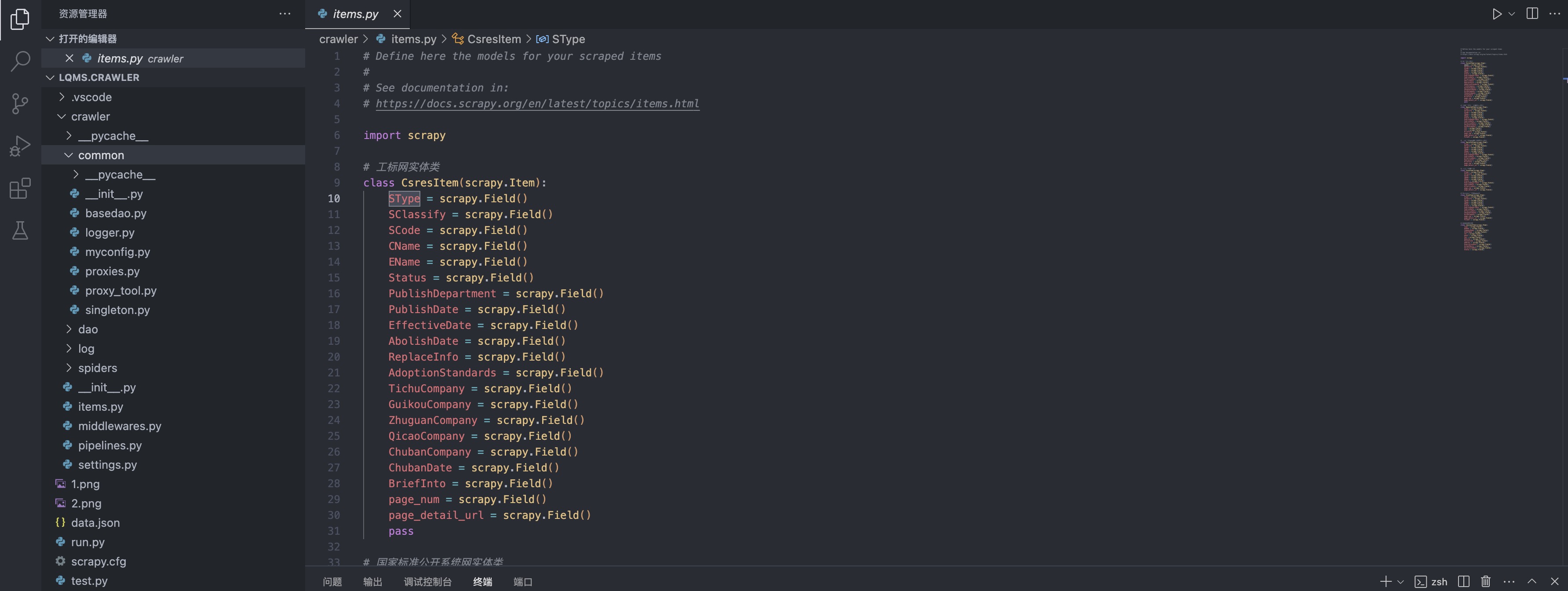Open basedao.py in the explorer

[174, 213]
